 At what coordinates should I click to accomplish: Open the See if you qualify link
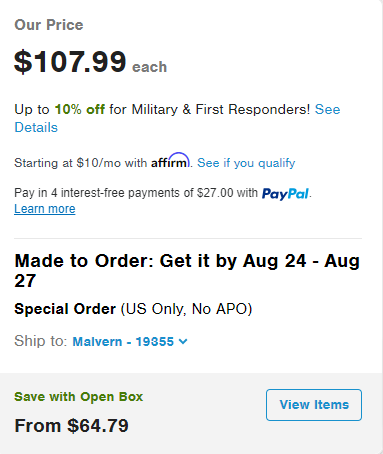(x=246, y=163)
